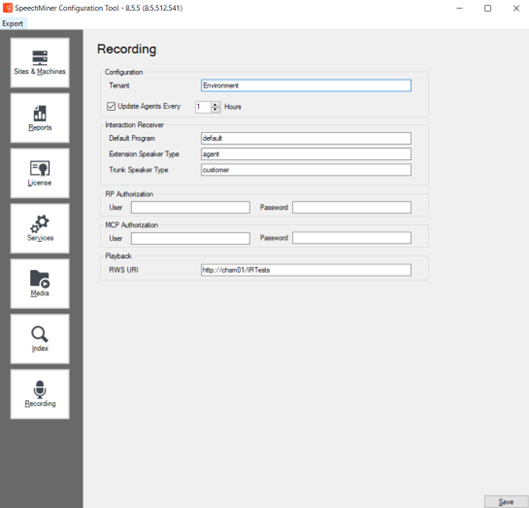
Task: Open the Media folder icon
Action: 40,279
